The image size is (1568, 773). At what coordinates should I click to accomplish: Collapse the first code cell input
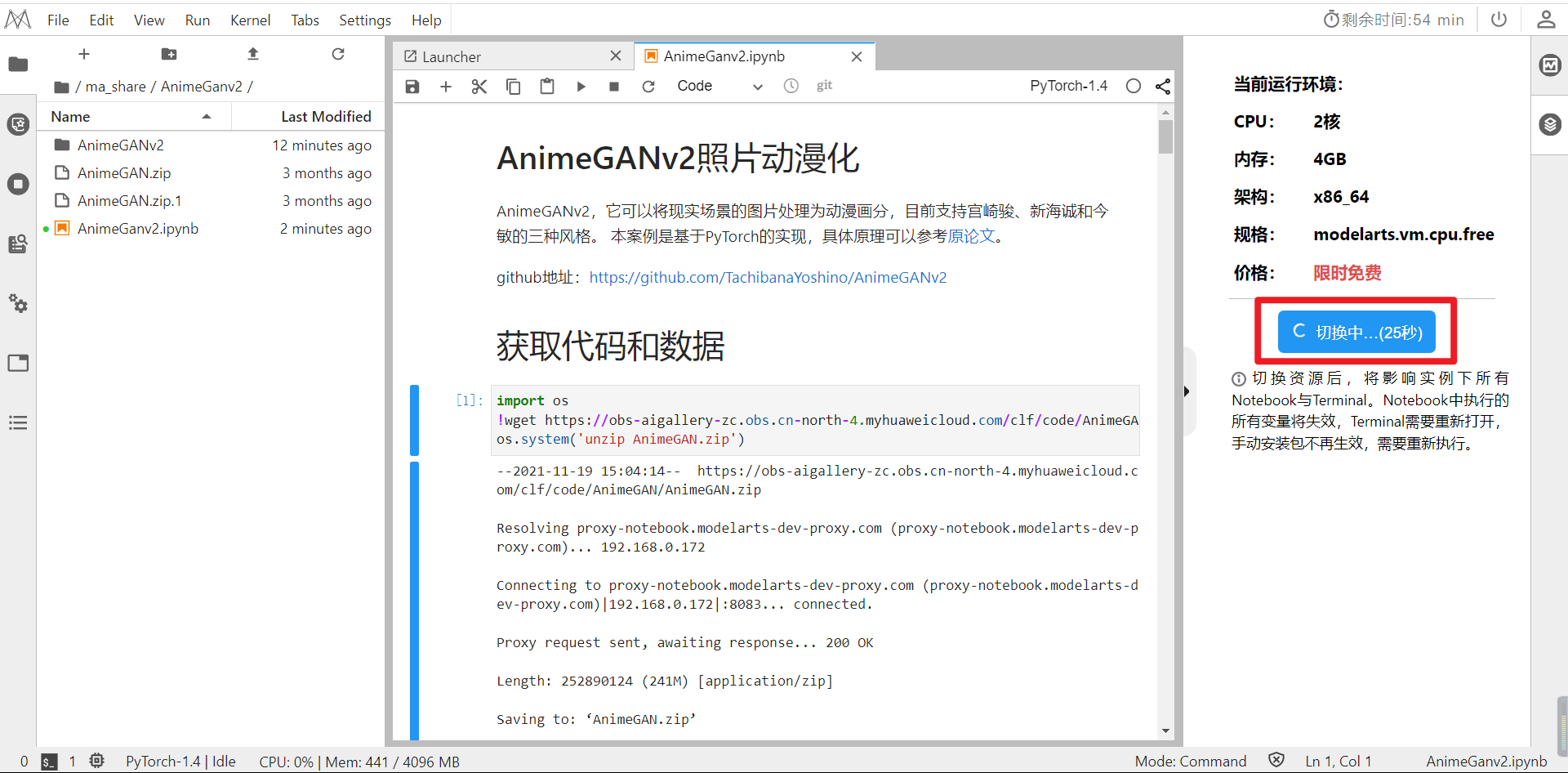[414, 420]
